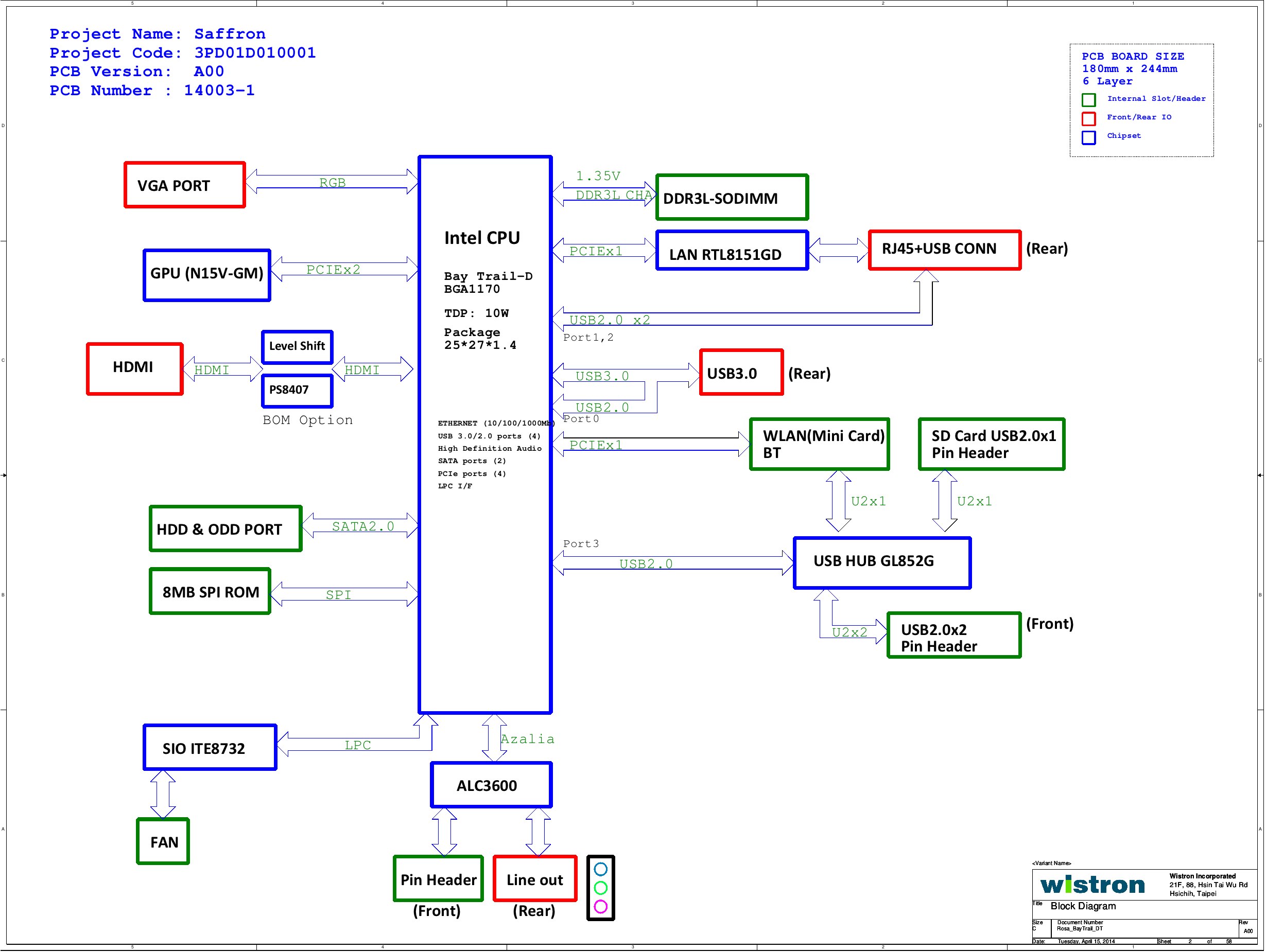
Task: Click the Port3 annotation
Action: click(x=581, y=544)
